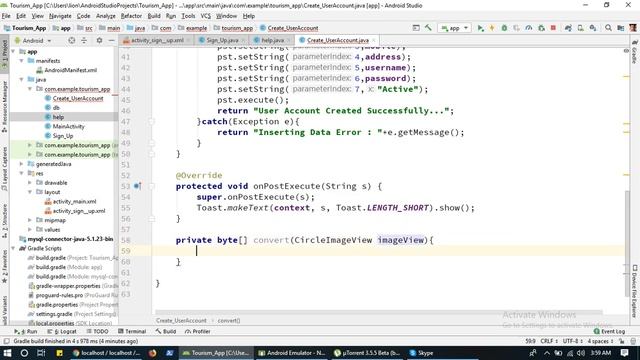Viewport: 640px width, 360px height.
Task: Hide the Project panel with minus icon
Action: coord(111,40)
